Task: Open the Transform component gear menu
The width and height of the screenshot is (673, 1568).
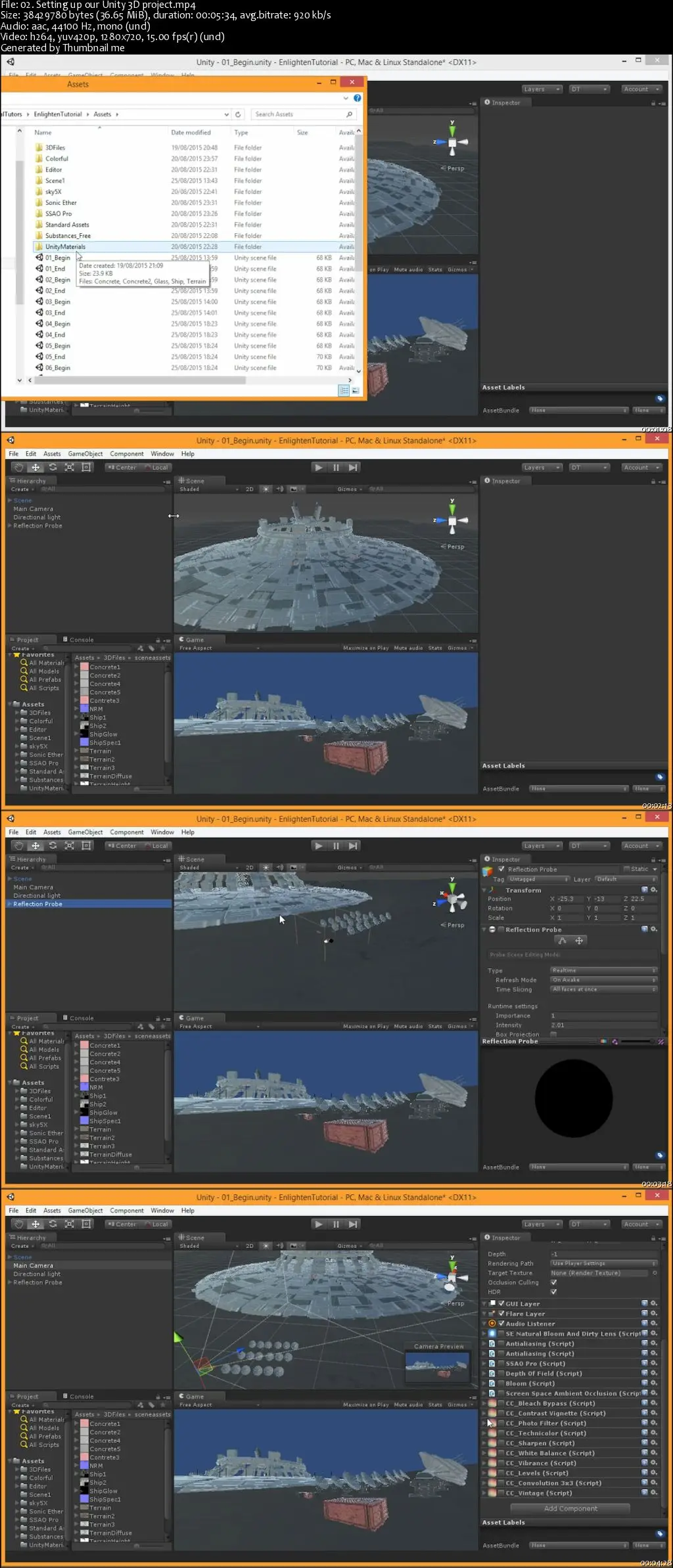Action: [653, 890]
